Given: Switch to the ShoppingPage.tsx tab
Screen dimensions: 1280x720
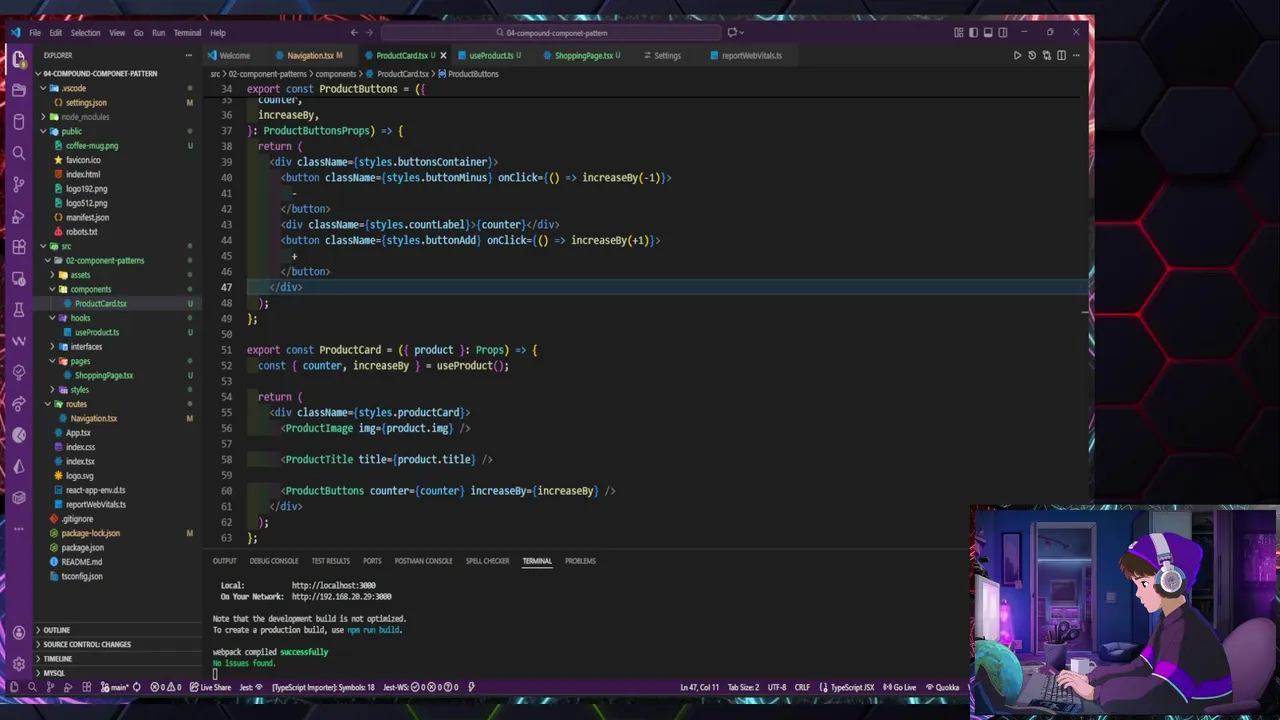Looking at the screenshot, I should (584, 56).
